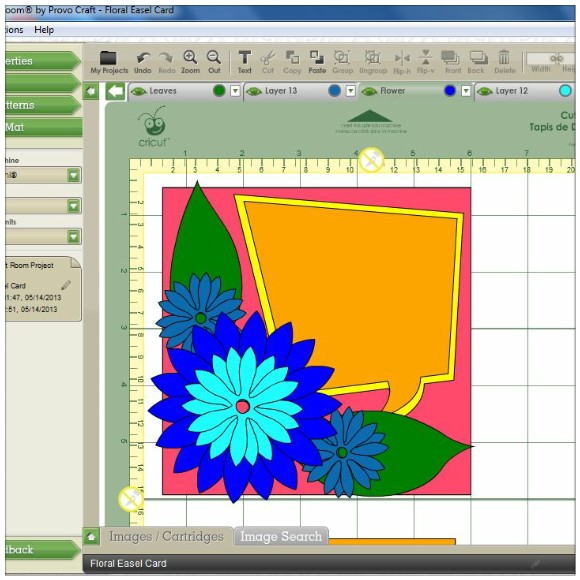The image size is (580, 580).
Task: Toggle visibility of Layer 13
Action: pyautogui.click(x=254, y=91)
